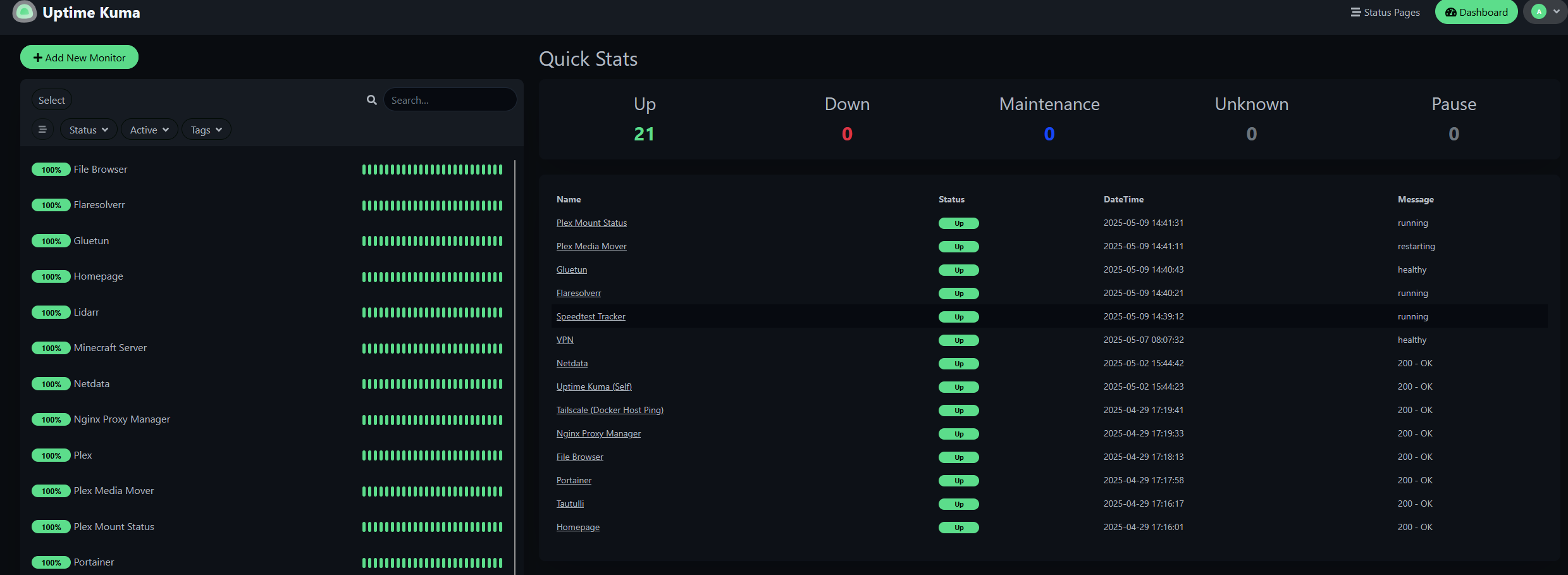Click the Homepage link in the table
Image resolution: width=1568 pixels, height=575 pixels.
(x=578, y=527)
